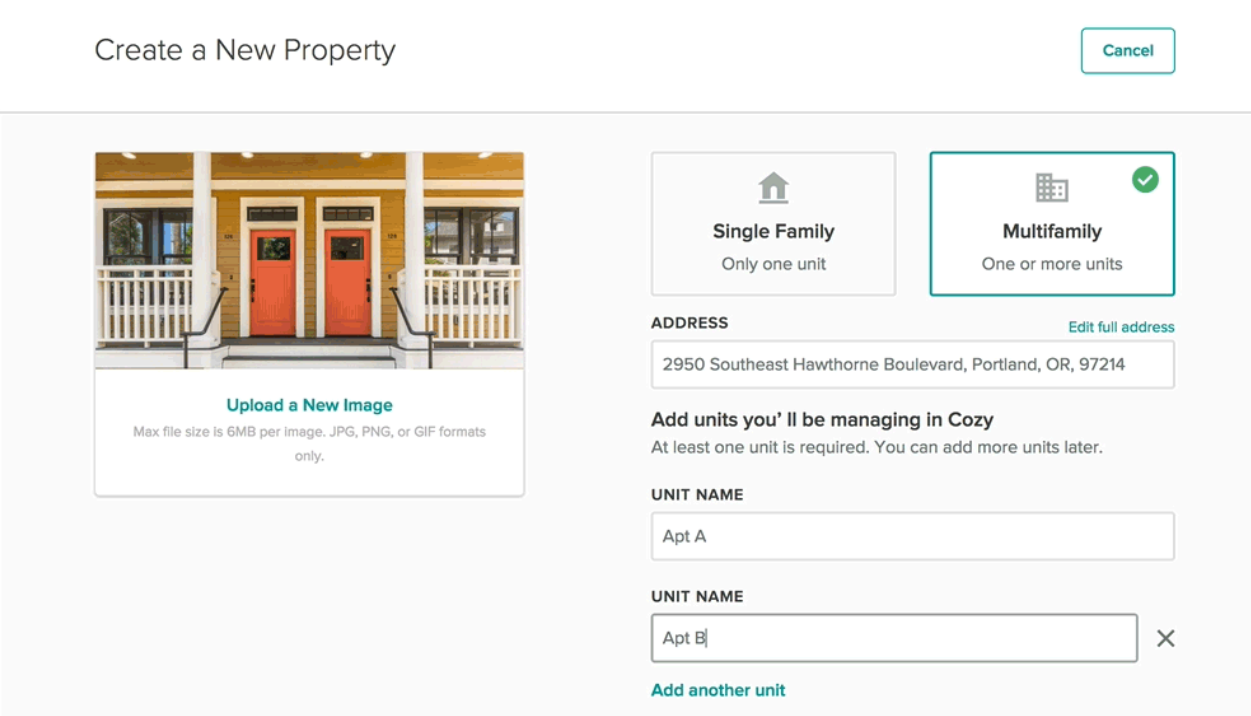Viewport: 1251px width, 716px height.
Task: Click the ADDRESS field label
Action: 690,323
